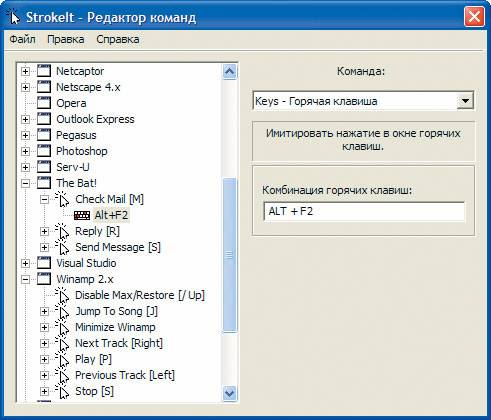Click the gesture icon for Stop [S]
Image resolution: width=491 pixels, height=420 pixels.
(62, 391)
